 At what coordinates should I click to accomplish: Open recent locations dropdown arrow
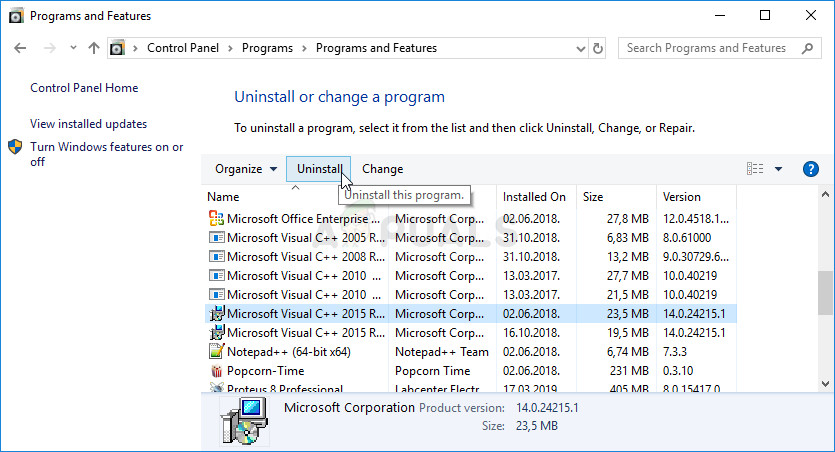[73, 48]
